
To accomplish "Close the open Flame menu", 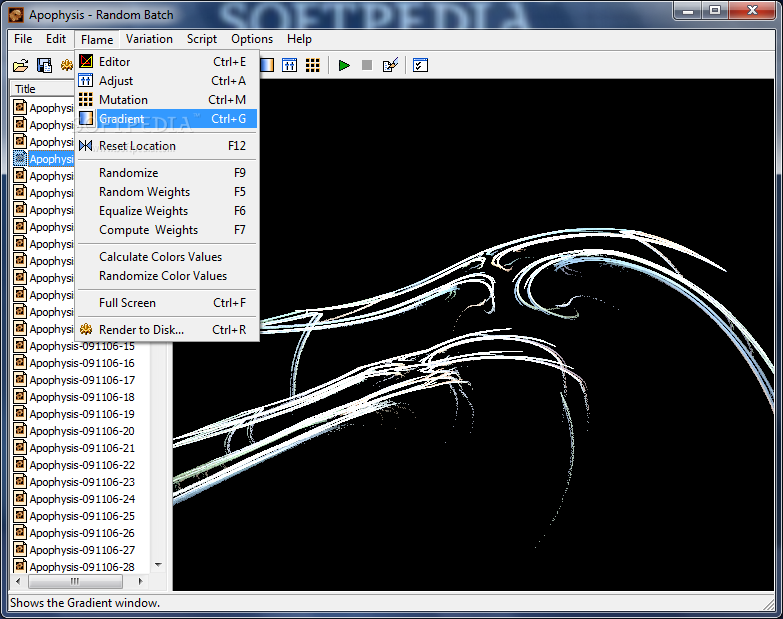I will 97,39.
